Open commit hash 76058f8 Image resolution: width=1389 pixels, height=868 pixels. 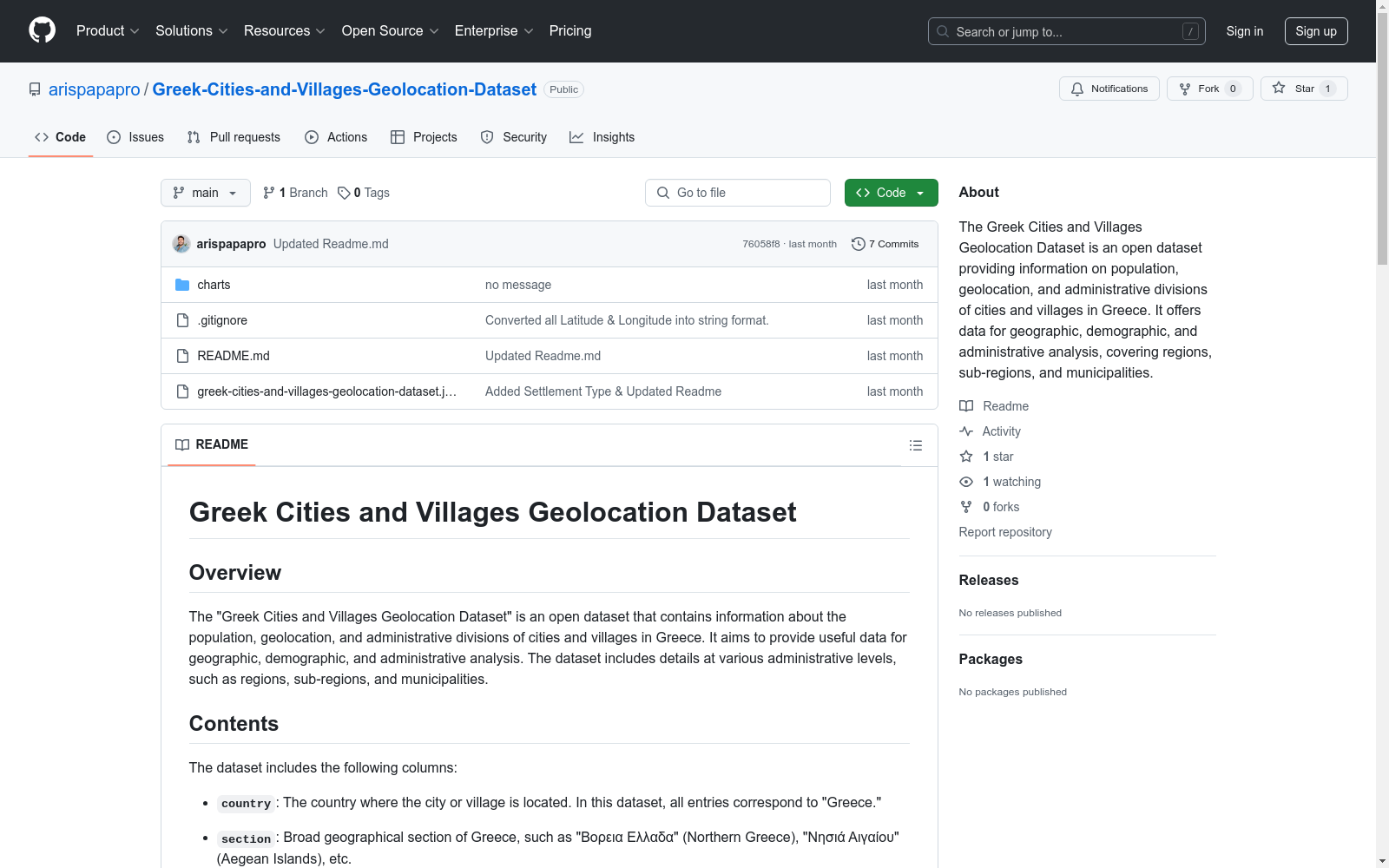pyautogui.click(x=761, y=244)
